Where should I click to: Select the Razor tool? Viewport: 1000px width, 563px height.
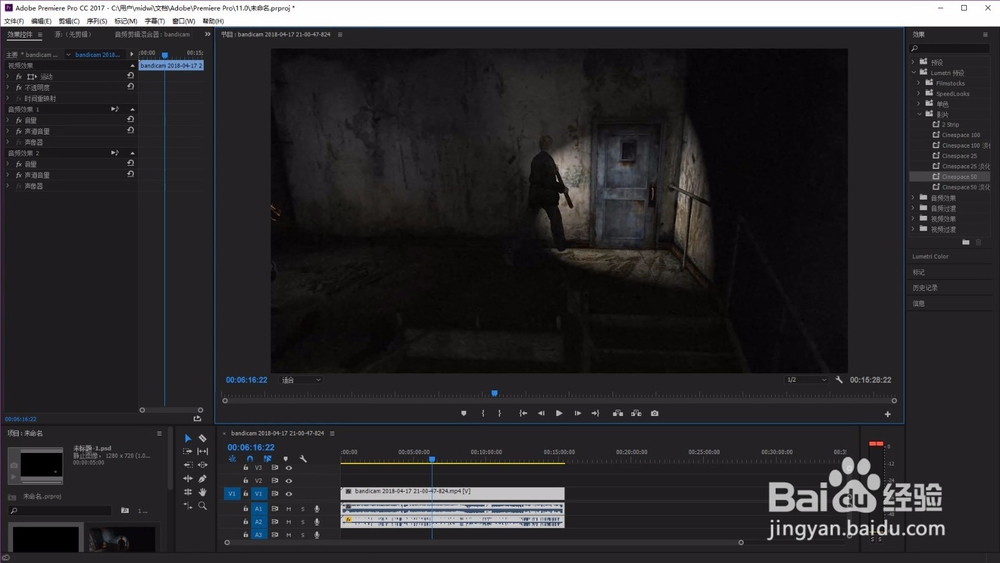[x=203, y=438]
